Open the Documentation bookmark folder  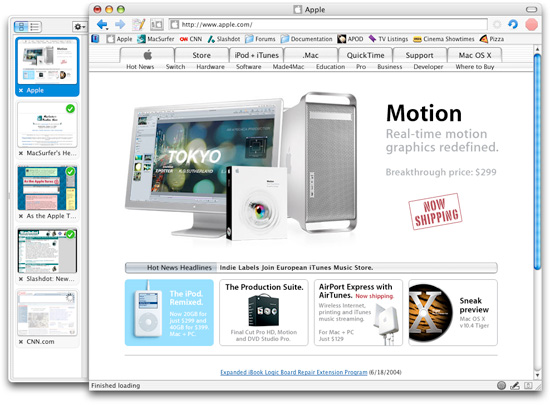pos(307,39)
